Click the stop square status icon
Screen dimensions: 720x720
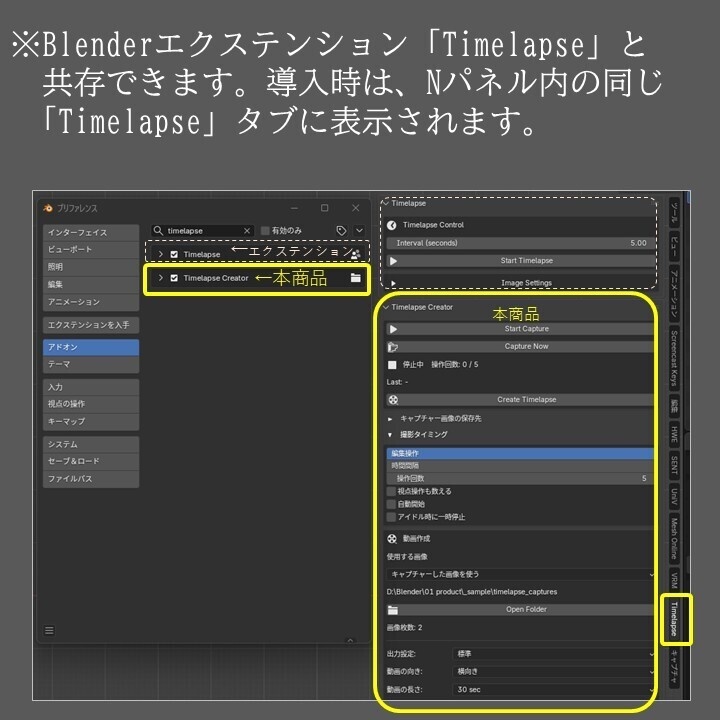click(x=392, y=365)
